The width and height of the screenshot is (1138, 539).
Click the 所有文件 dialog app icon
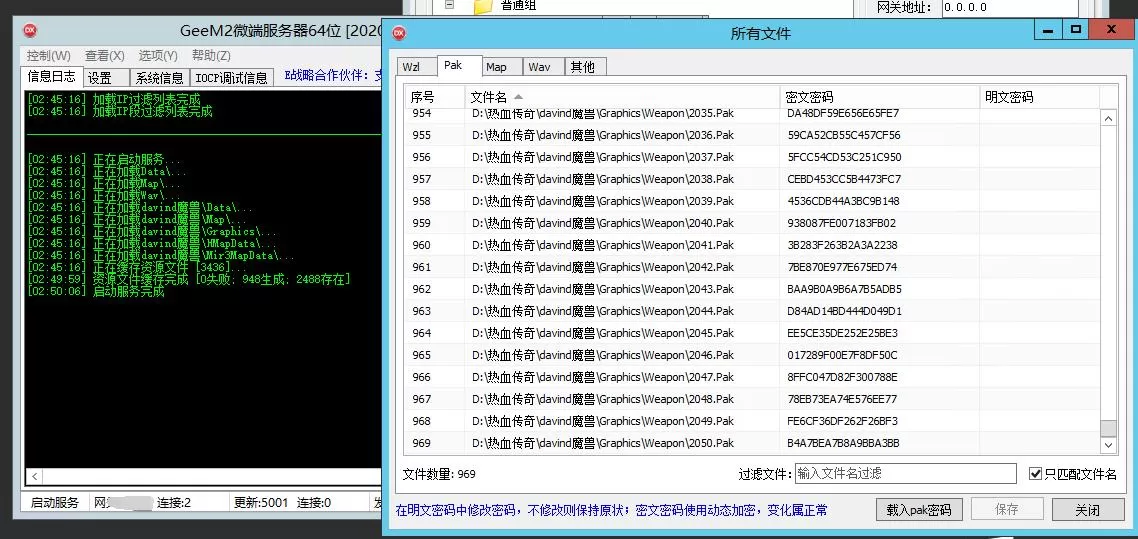[x=399, y=32]
